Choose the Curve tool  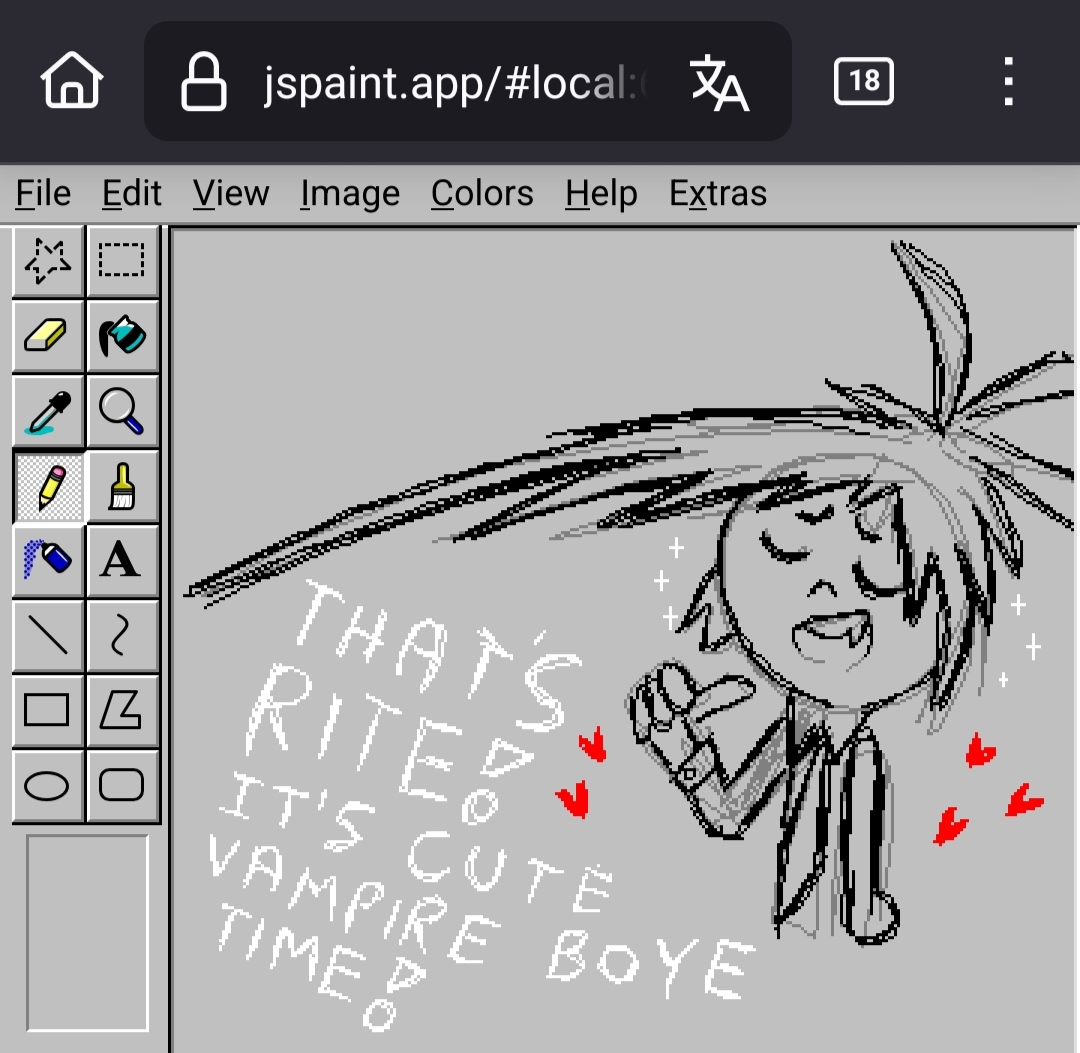(x=123, y=637)
